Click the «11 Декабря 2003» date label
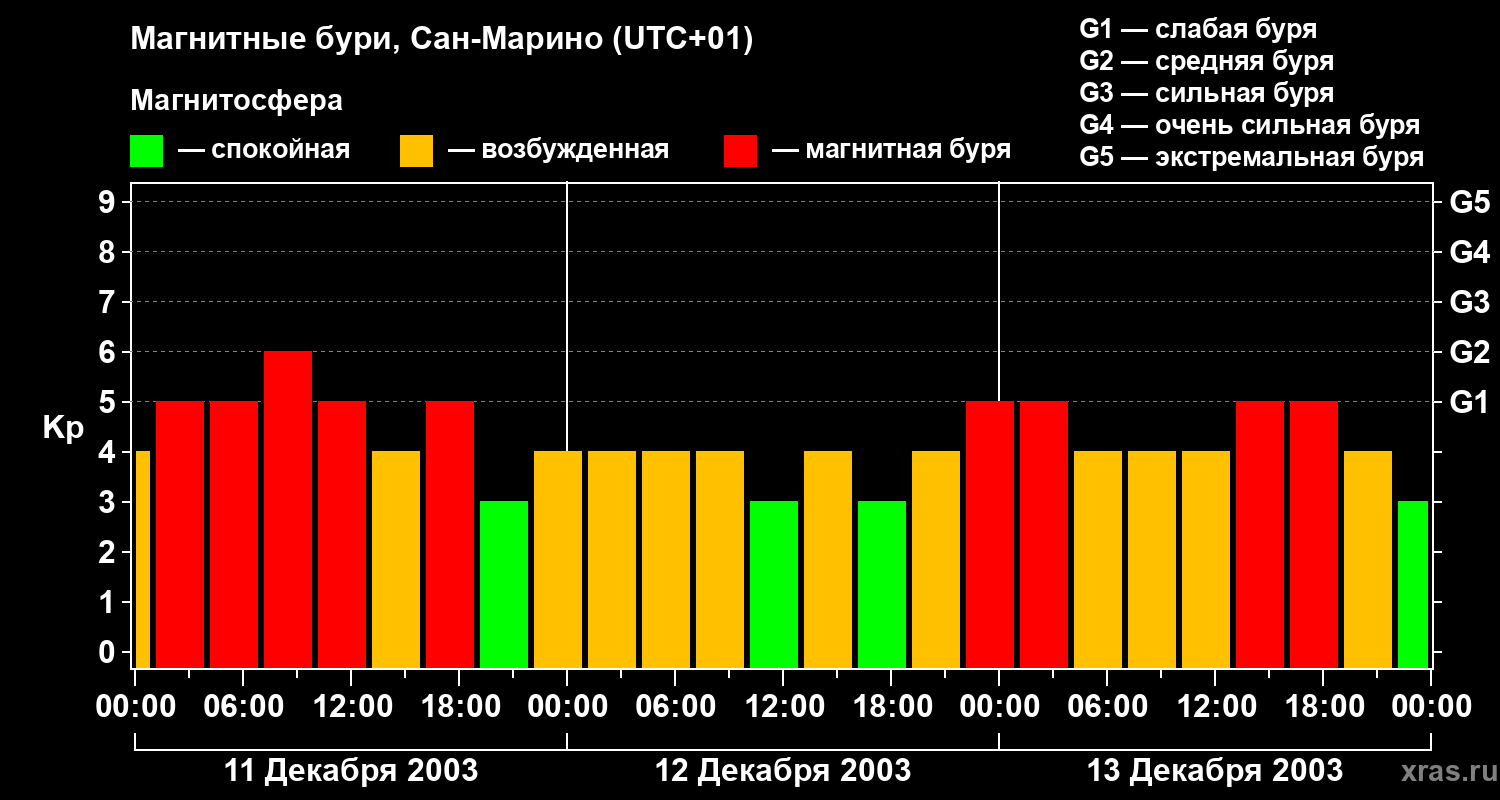Image resolution: width=1500 pixels, height=800 pixels. tap(351, 771)
